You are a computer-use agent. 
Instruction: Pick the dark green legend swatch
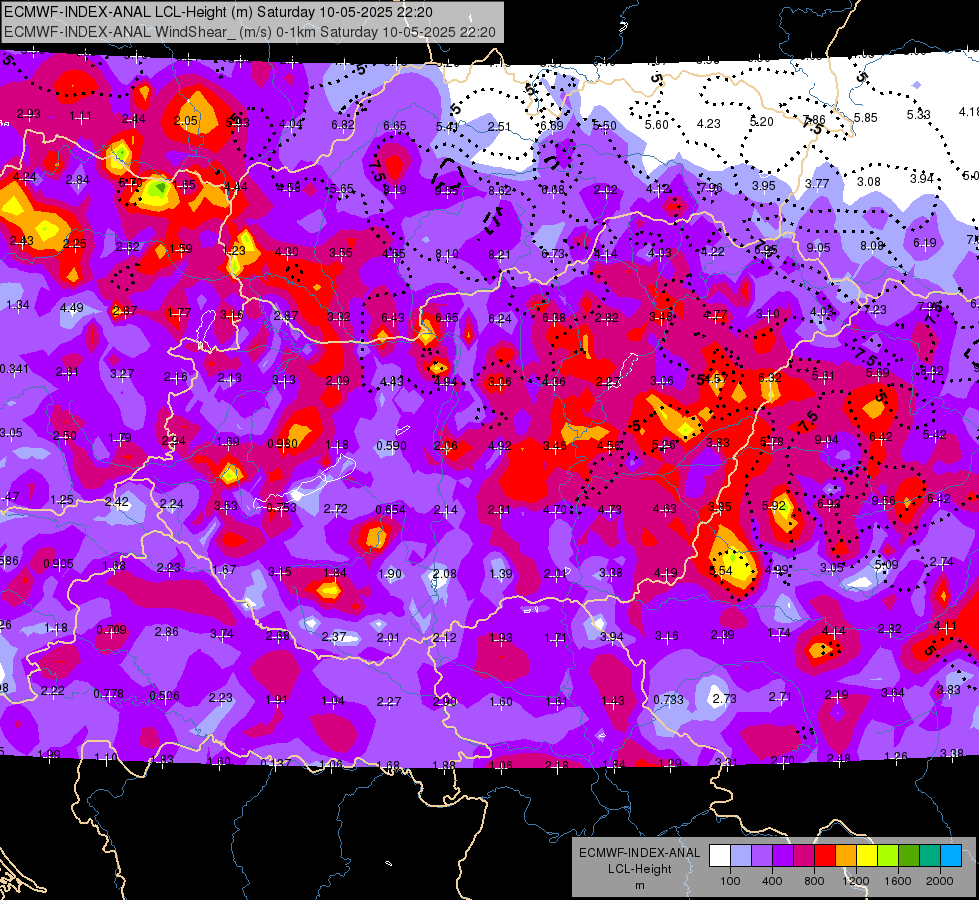[x=909, y=855]
